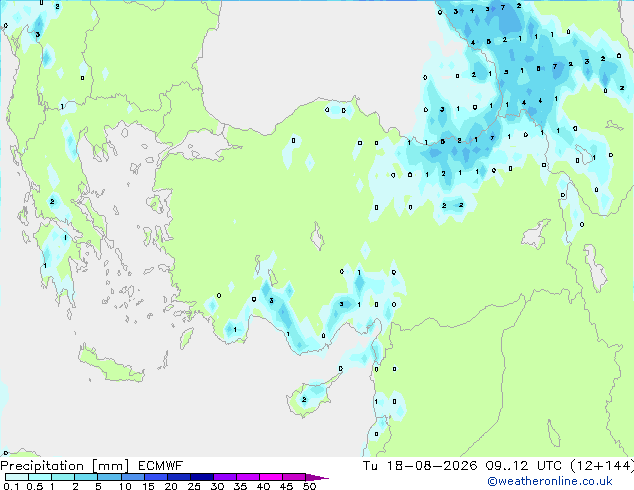Click the island of Rhodes on map

pos(186,338)
